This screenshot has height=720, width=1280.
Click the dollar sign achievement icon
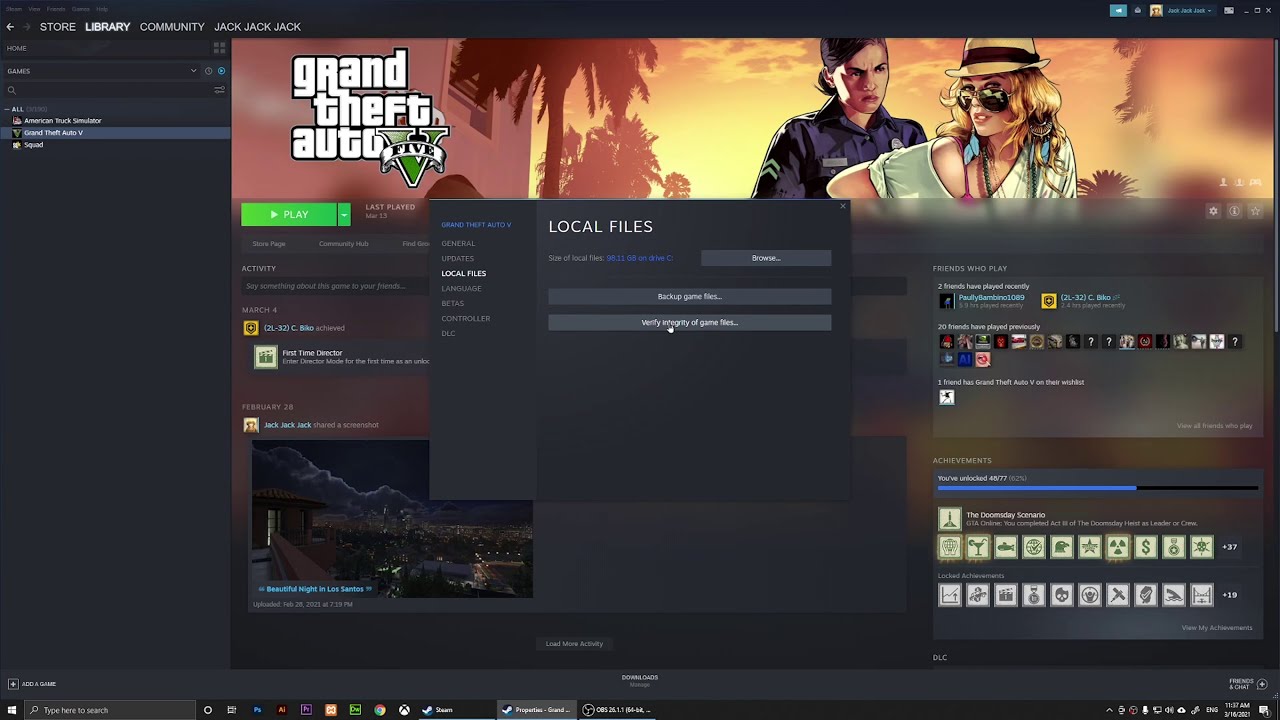click(1145, 547)
